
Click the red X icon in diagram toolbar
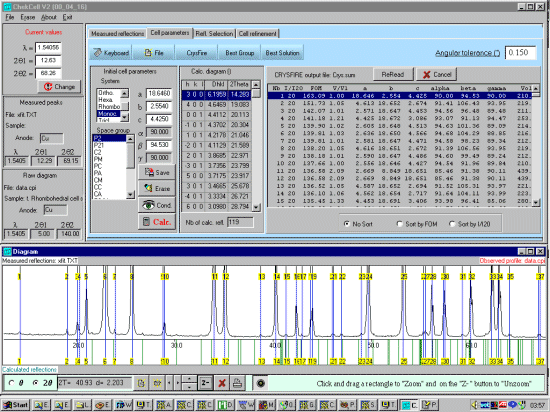point(222,383)
